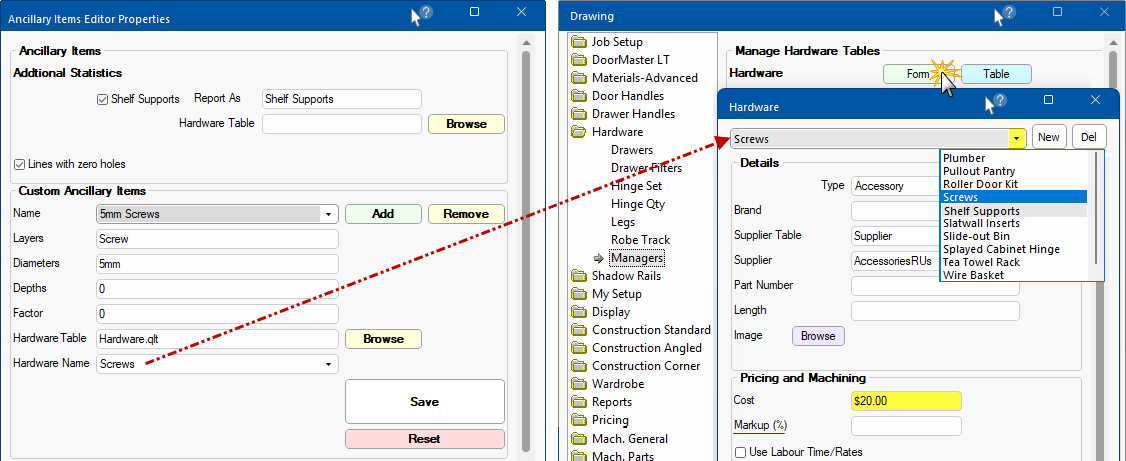The height and width of the screenshot is (461, 1126).
Task: Toggle the Shelf Supports checkbox
Action: click(102, 99)
